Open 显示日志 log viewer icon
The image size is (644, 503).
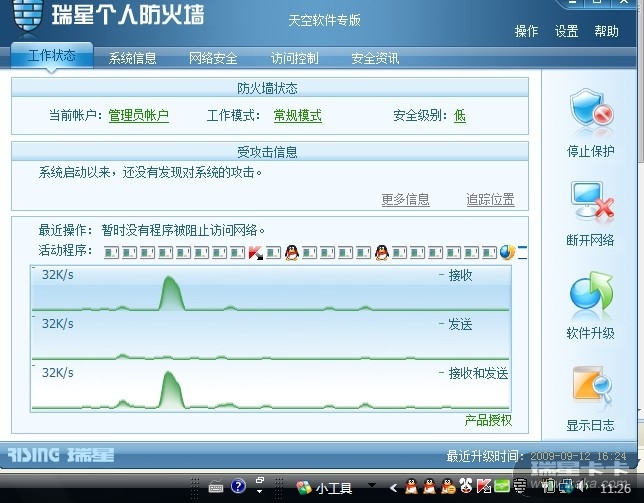592,384
